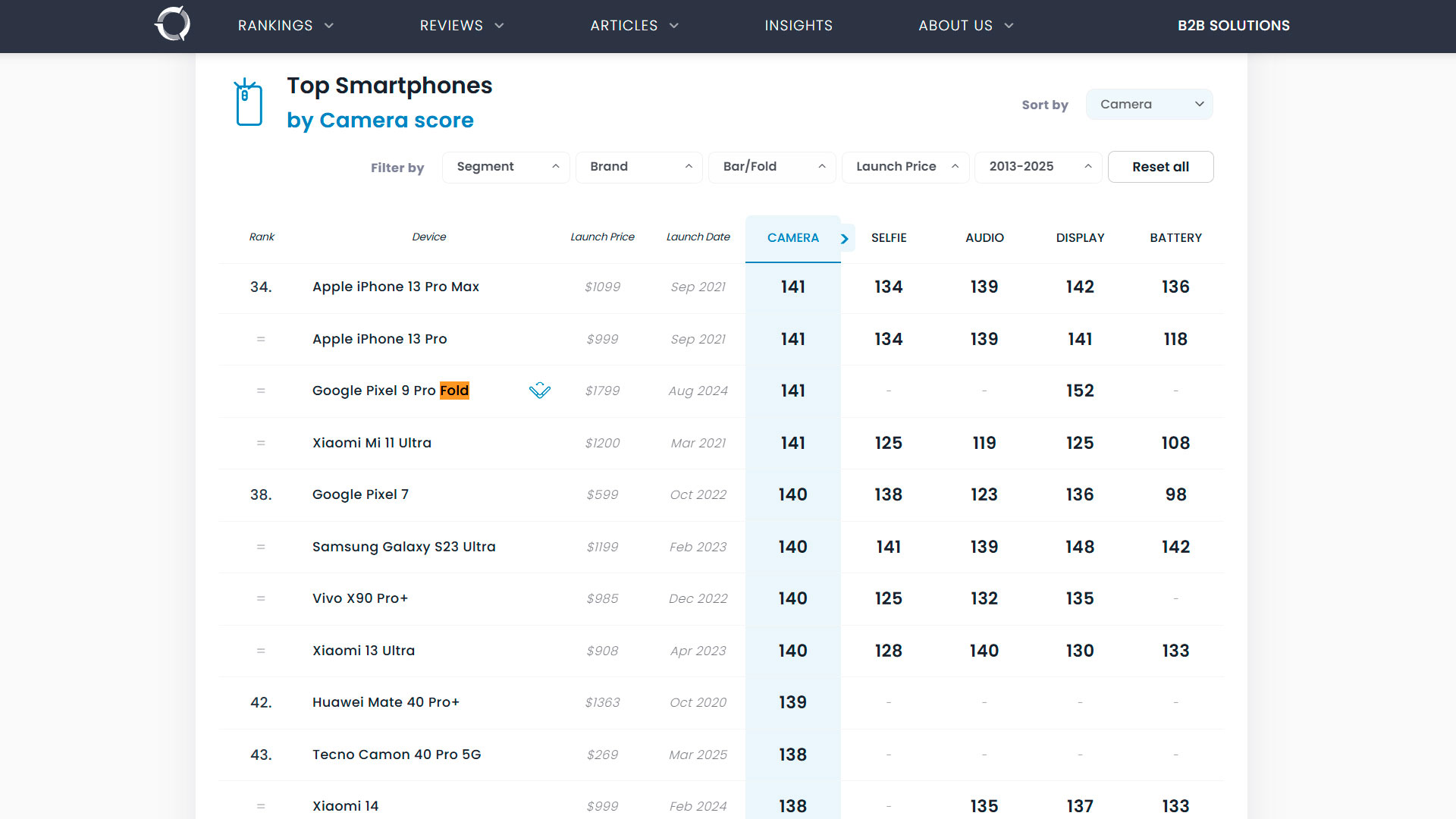
Task: Click $1799 launch price
Action: [x=602, y=391]
